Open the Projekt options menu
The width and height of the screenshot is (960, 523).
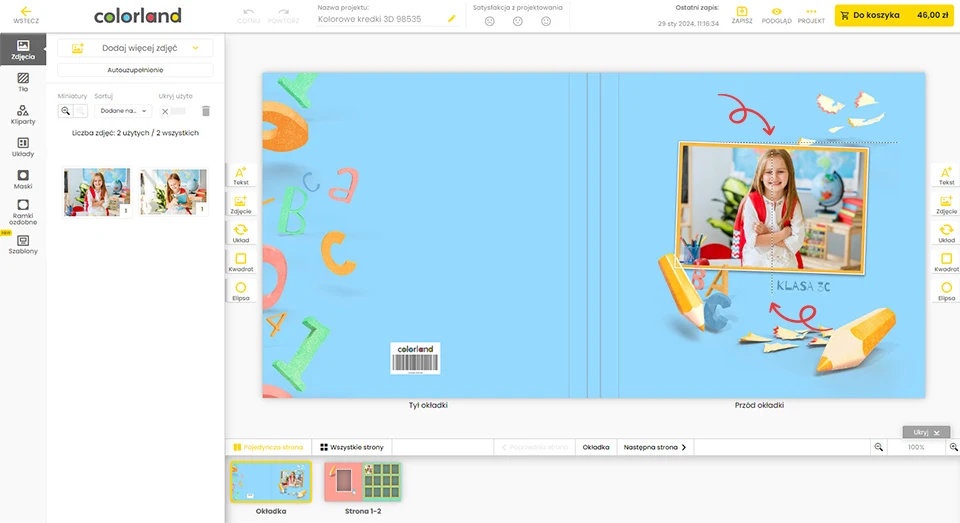[x=811, y=15]
